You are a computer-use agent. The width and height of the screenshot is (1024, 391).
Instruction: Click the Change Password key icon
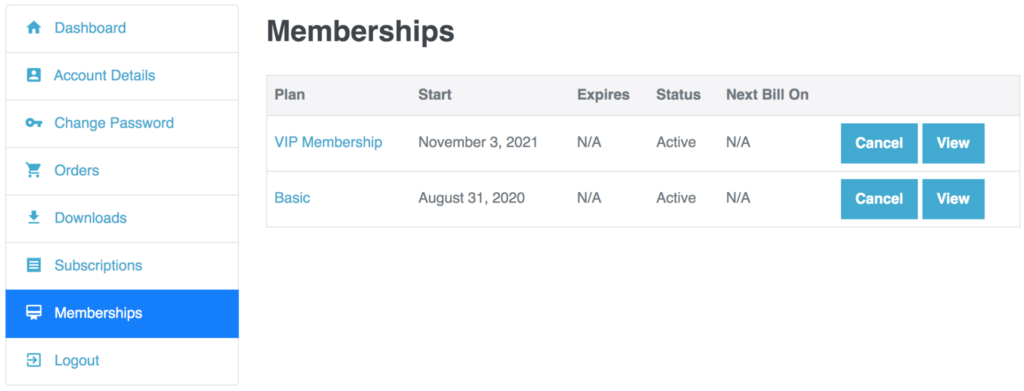coord(33,123)
